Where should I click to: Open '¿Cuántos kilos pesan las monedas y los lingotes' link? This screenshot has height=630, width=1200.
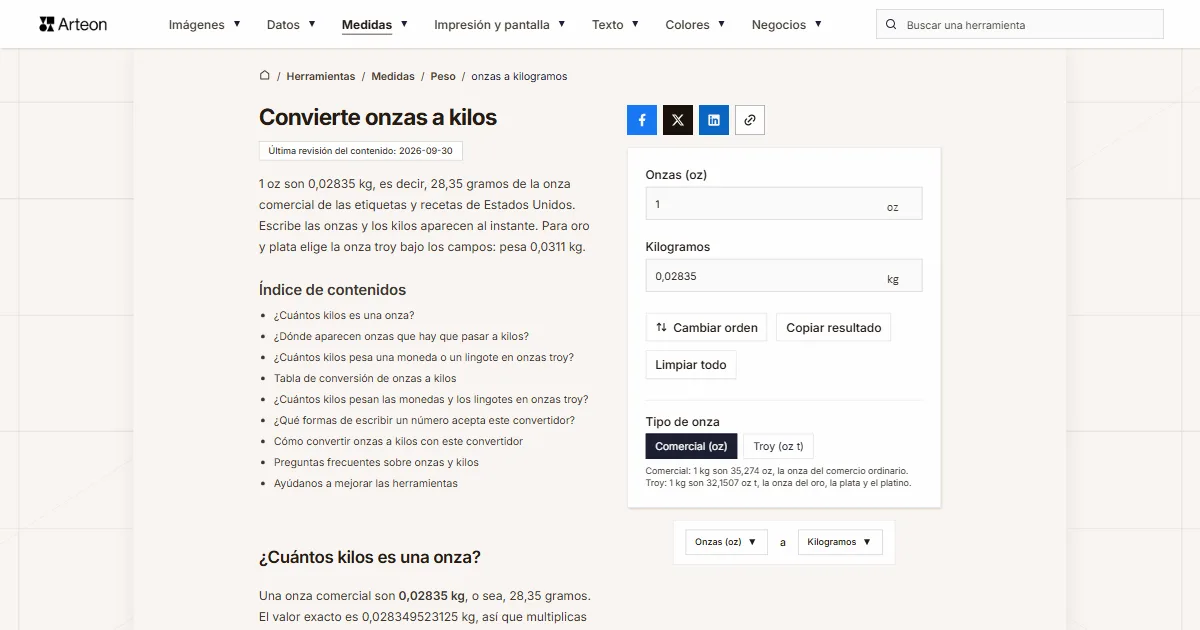431,399
